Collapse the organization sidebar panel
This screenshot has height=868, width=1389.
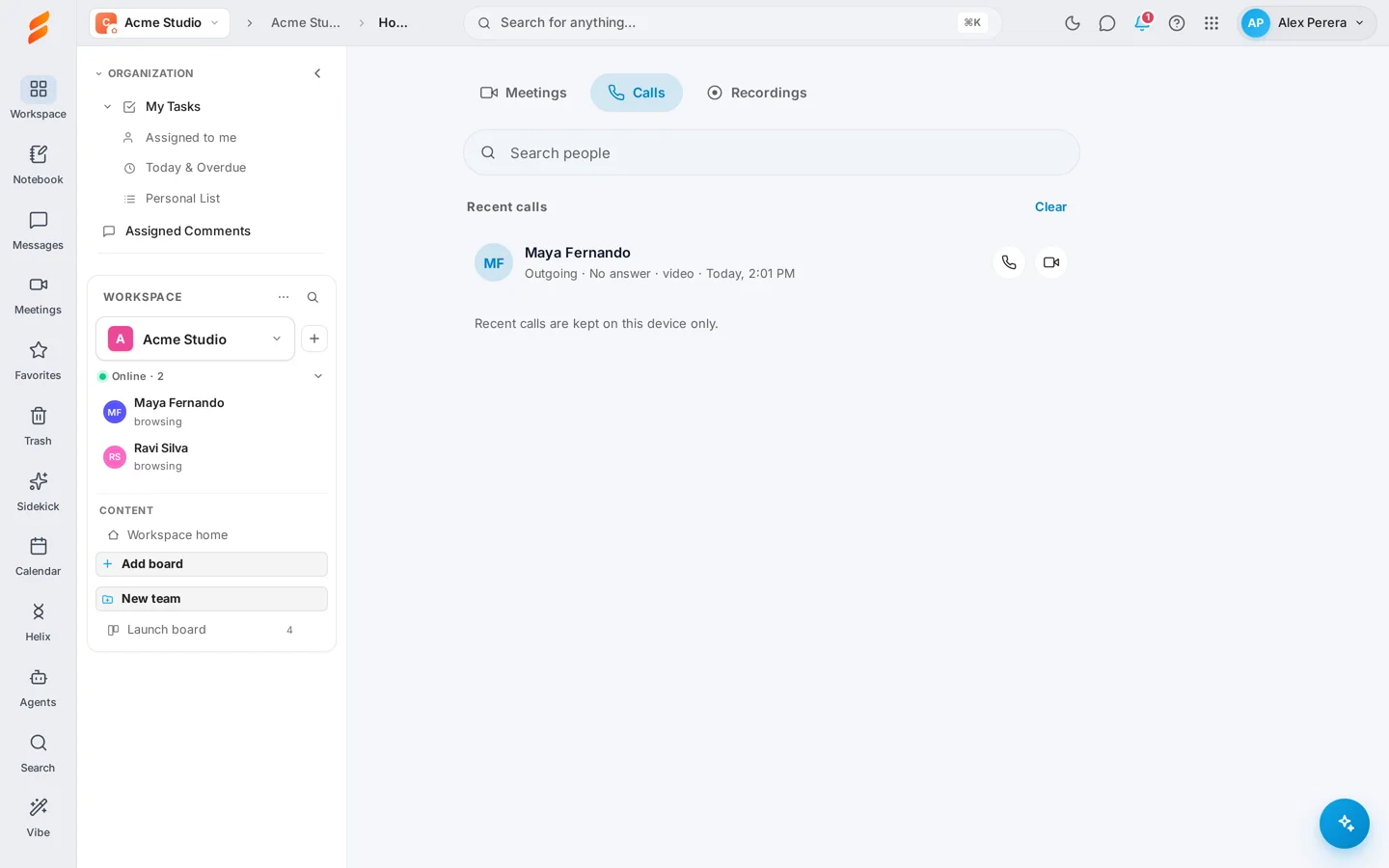click(317, 73)
